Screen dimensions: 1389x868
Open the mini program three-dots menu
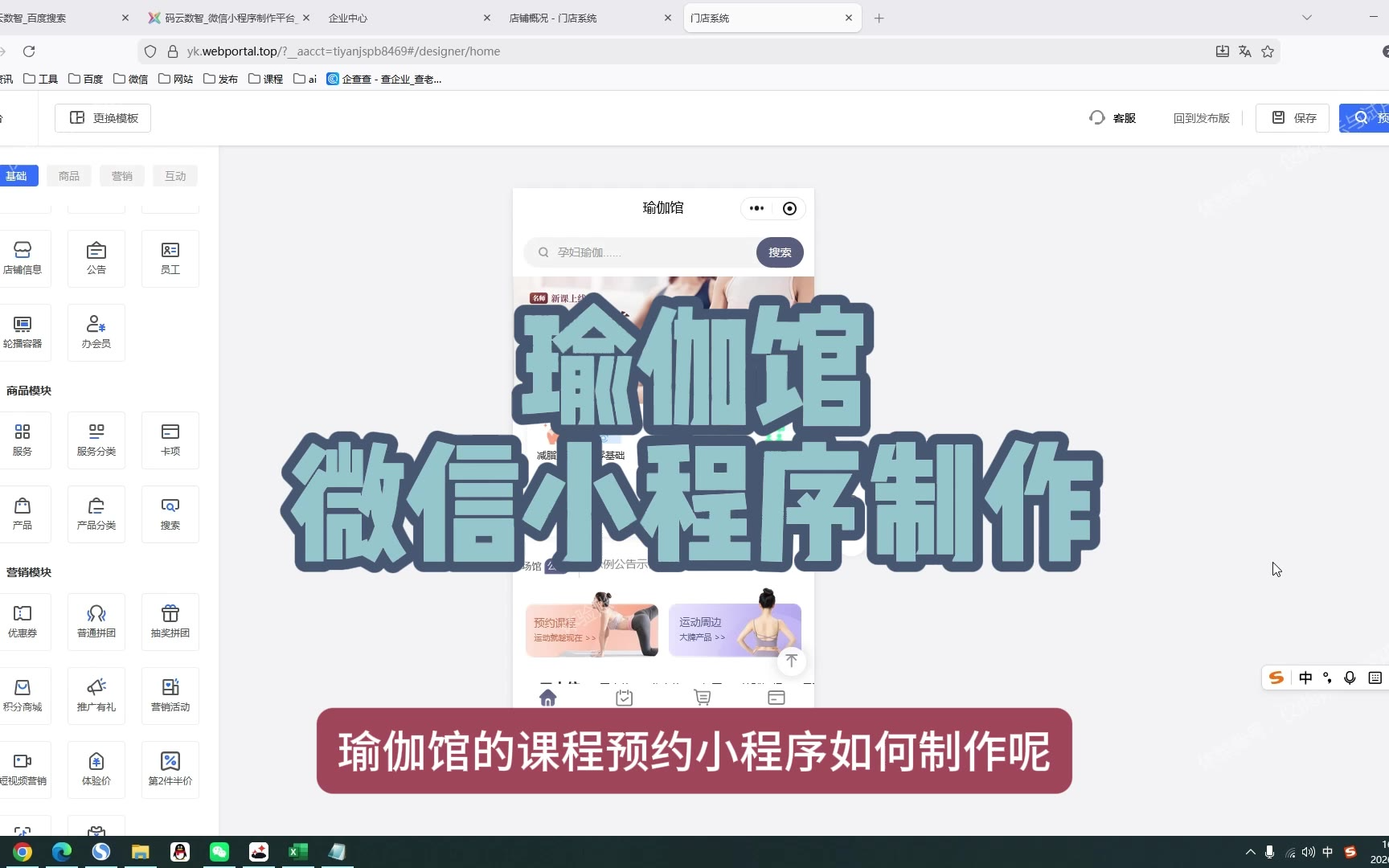[756, 208]
